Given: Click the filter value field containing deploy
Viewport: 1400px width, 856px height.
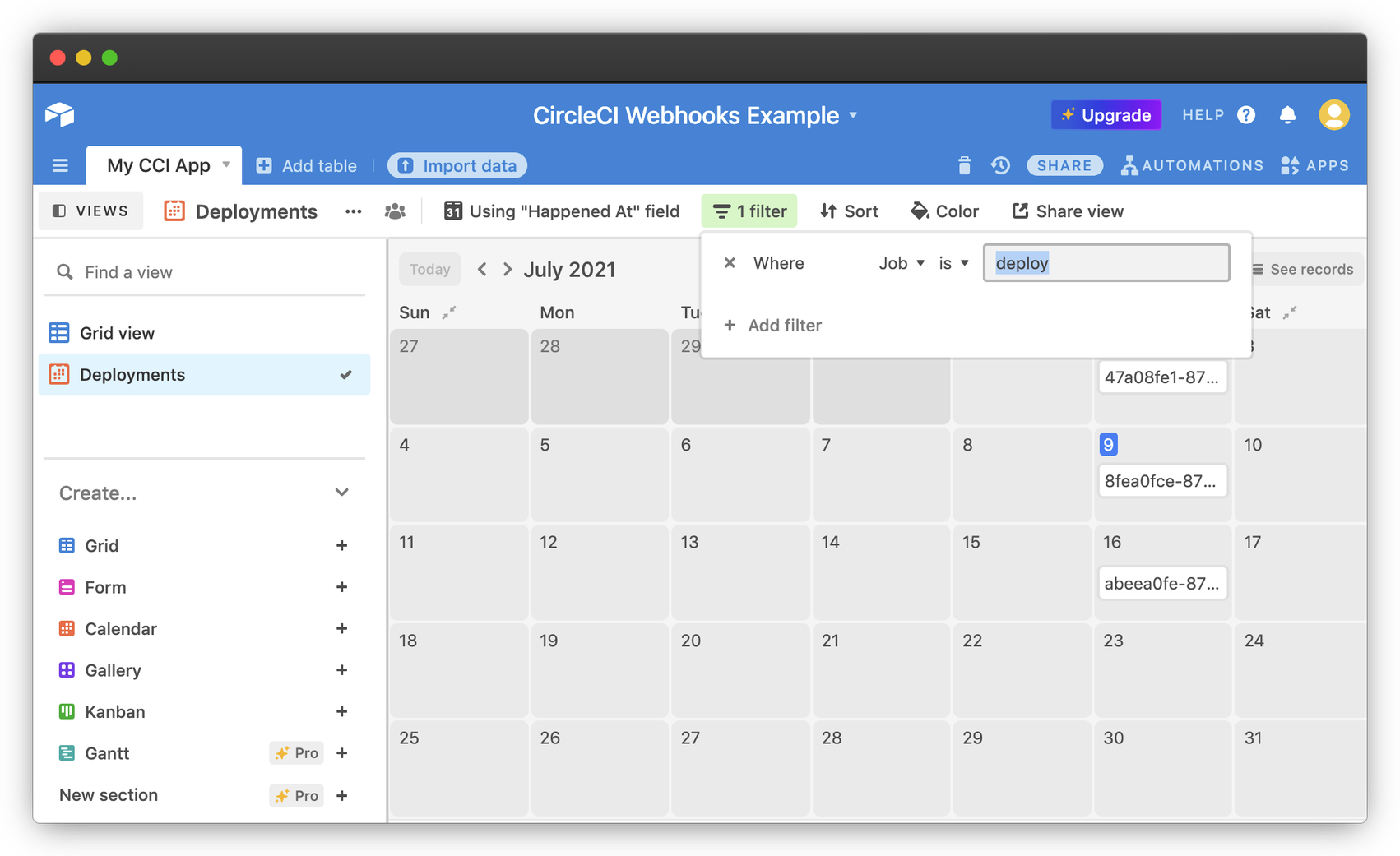Looking at the screenshot, I should pyautogui.click(x=1106, y=263).
